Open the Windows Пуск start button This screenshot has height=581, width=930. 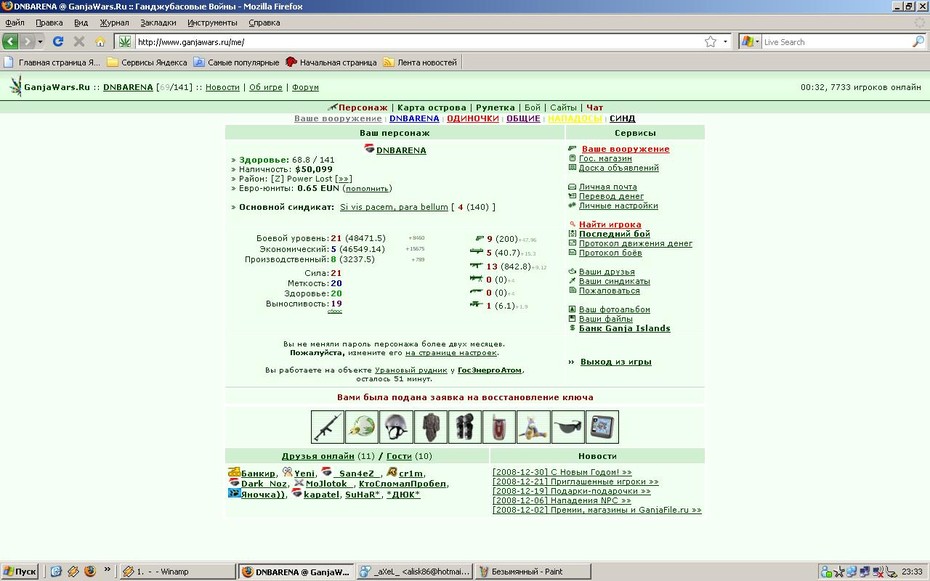[20, 572]
